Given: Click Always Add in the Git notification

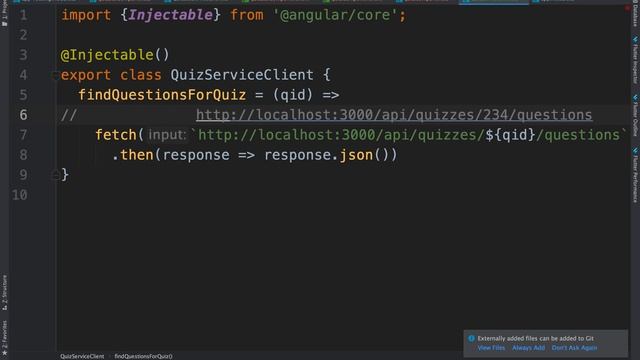Looking at the screenshot, I should (528, 348).
